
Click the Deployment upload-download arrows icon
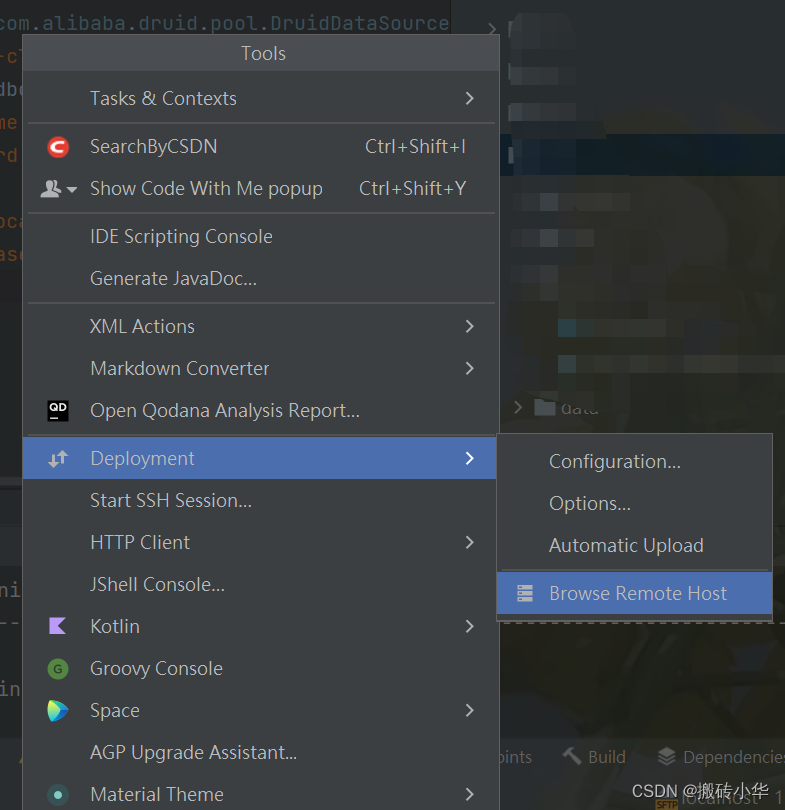tap(58, 459)
